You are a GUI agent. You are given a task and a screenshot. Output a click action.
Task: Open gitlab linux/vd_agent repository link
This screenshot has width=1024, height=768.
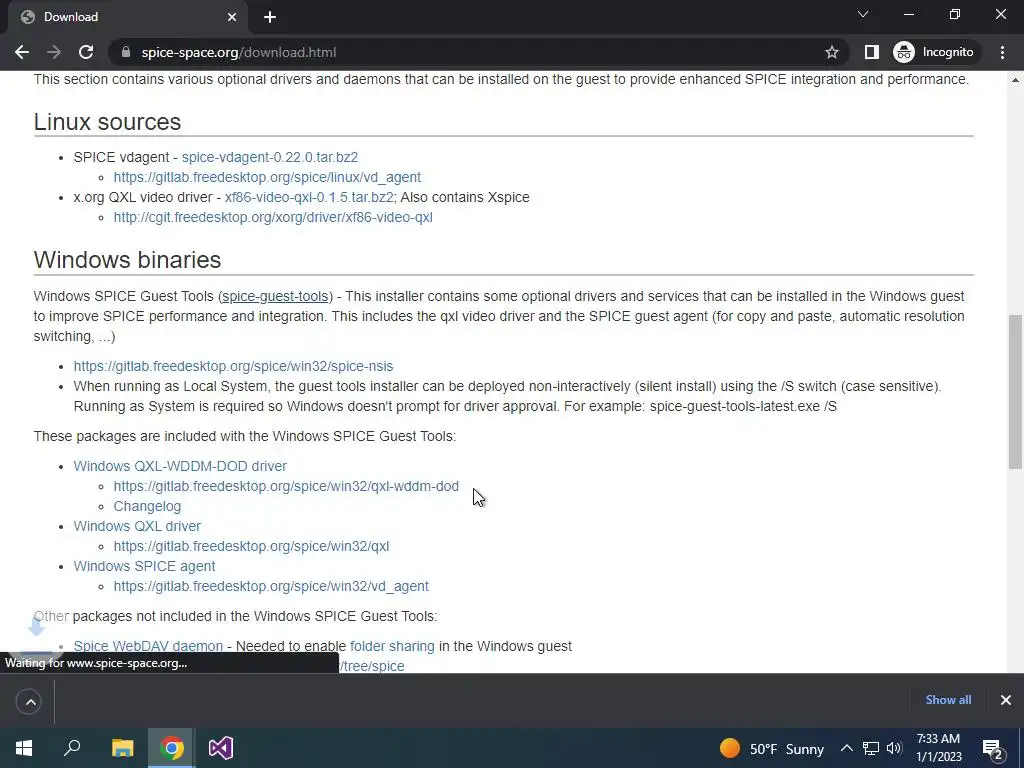267,178
